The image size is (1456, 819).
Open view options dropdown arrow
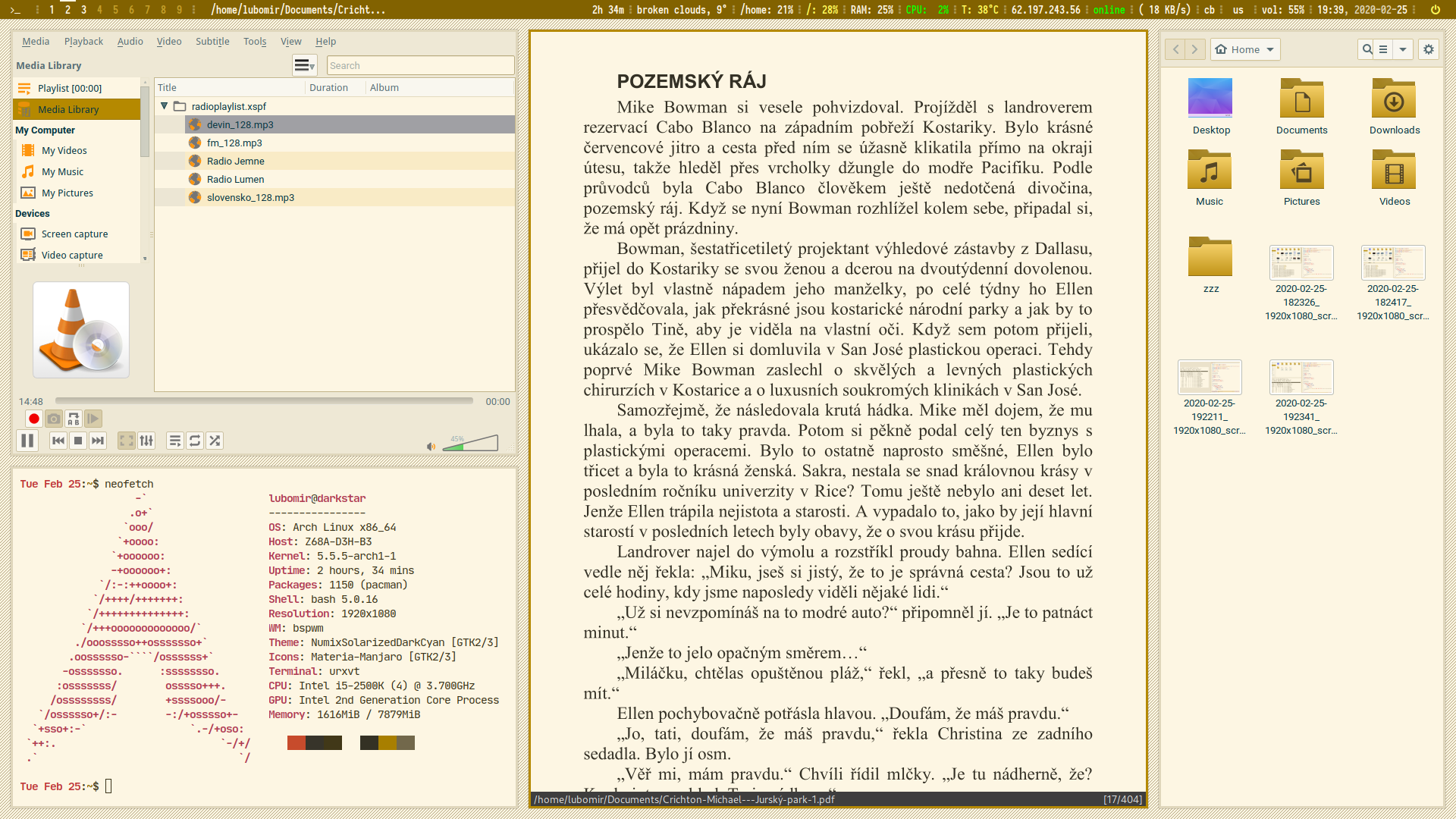coord(1403,49)
